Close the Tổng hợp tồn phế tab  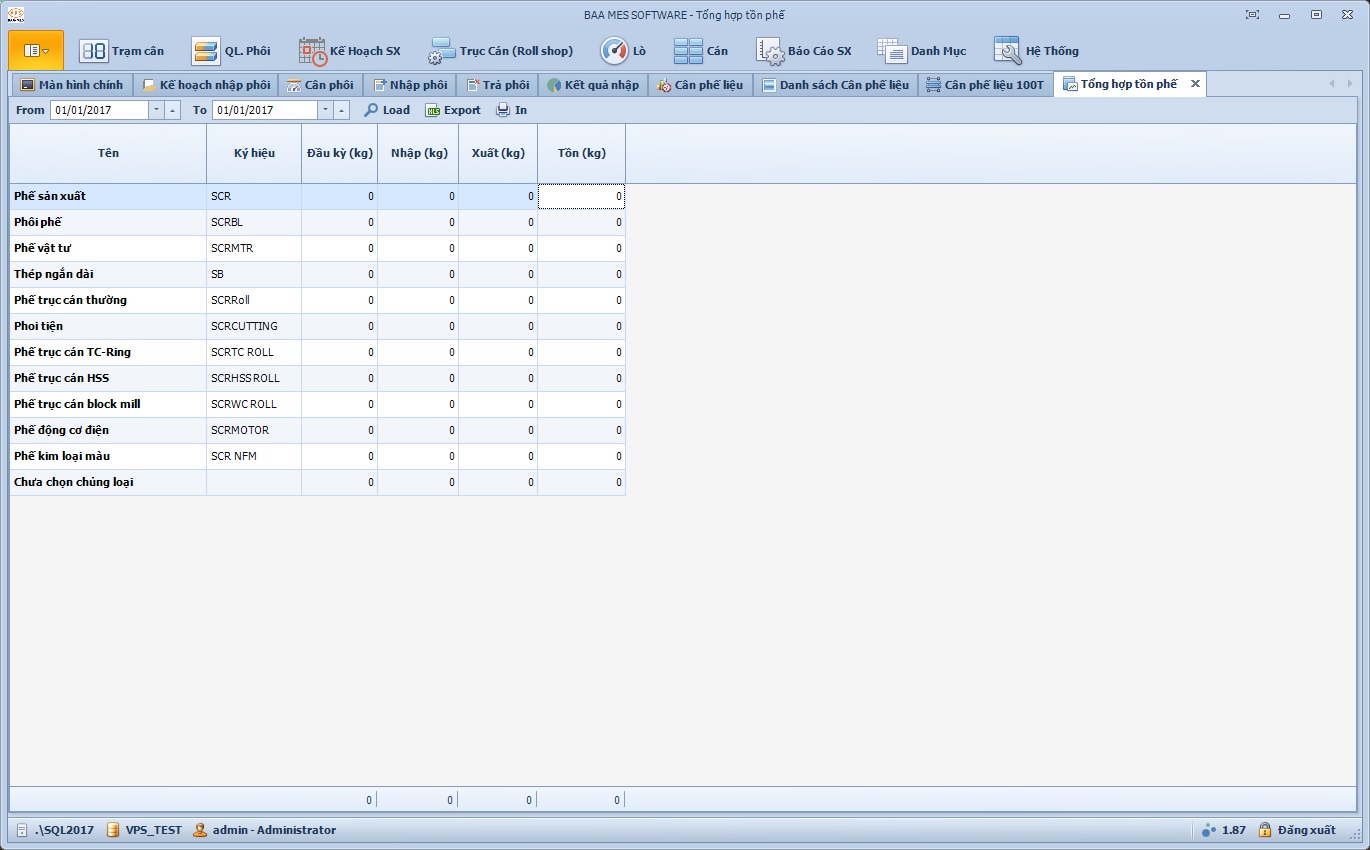coord(1194,84)
